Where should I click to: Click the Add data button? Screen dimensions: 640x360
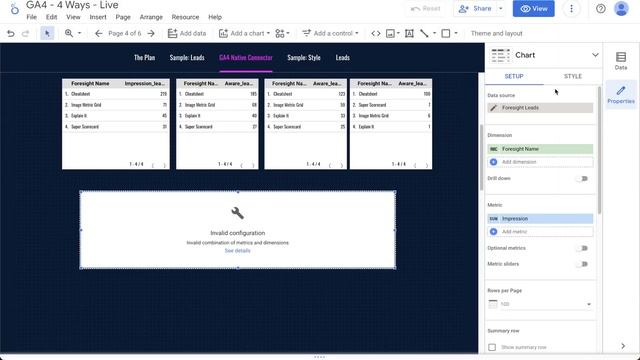(187, 33)
